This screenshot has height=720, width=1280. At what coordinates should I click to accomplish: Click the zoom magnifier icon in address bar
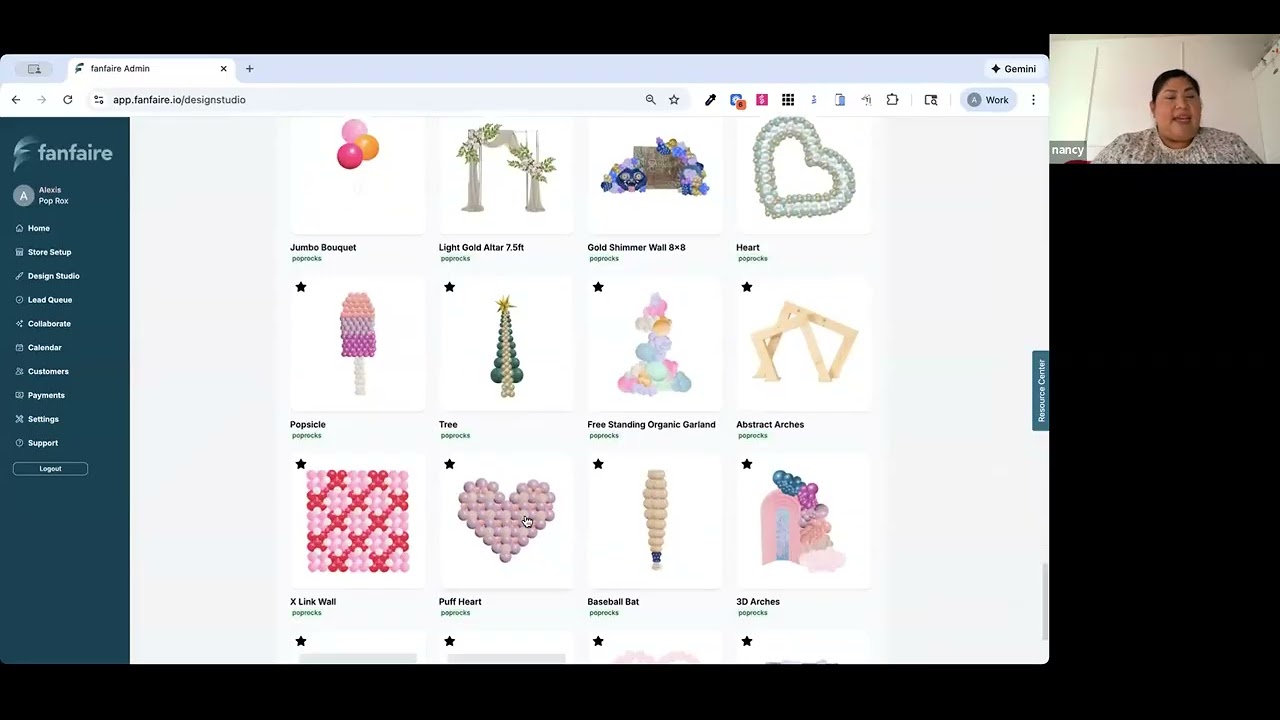(x=650, y=100)
